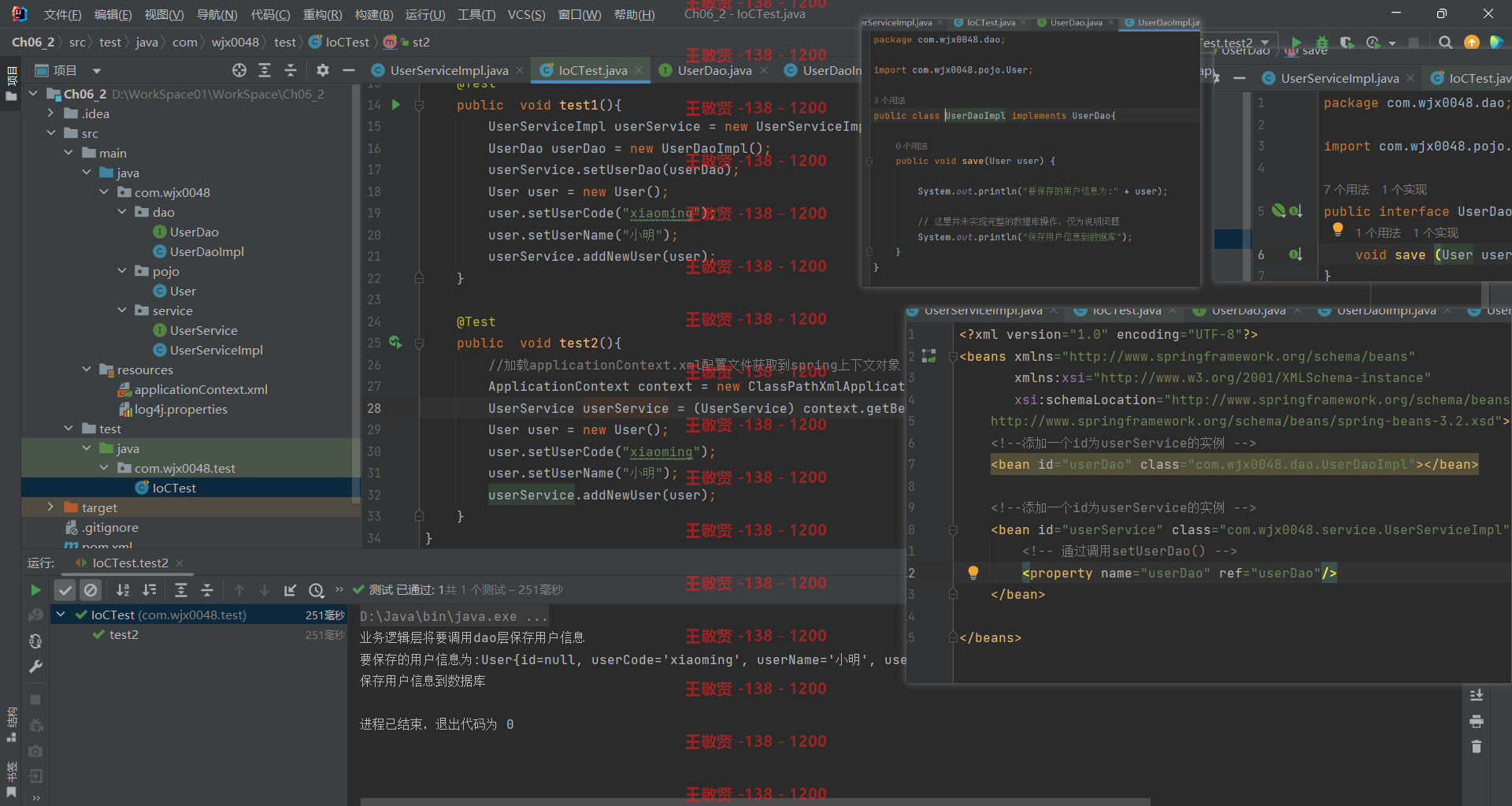Click the console horizontal scrollbar

(756, 802)
